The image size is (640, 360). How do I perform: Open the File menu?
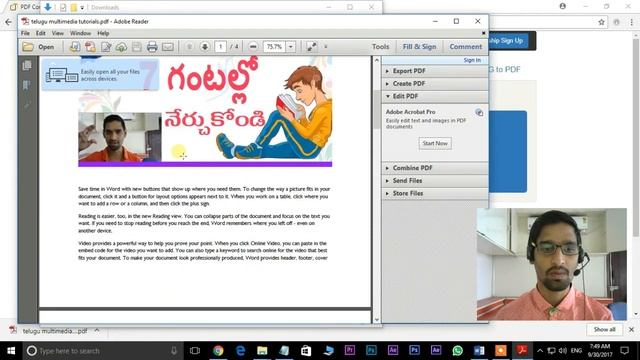pyautogui.click(x=25, y=33)
